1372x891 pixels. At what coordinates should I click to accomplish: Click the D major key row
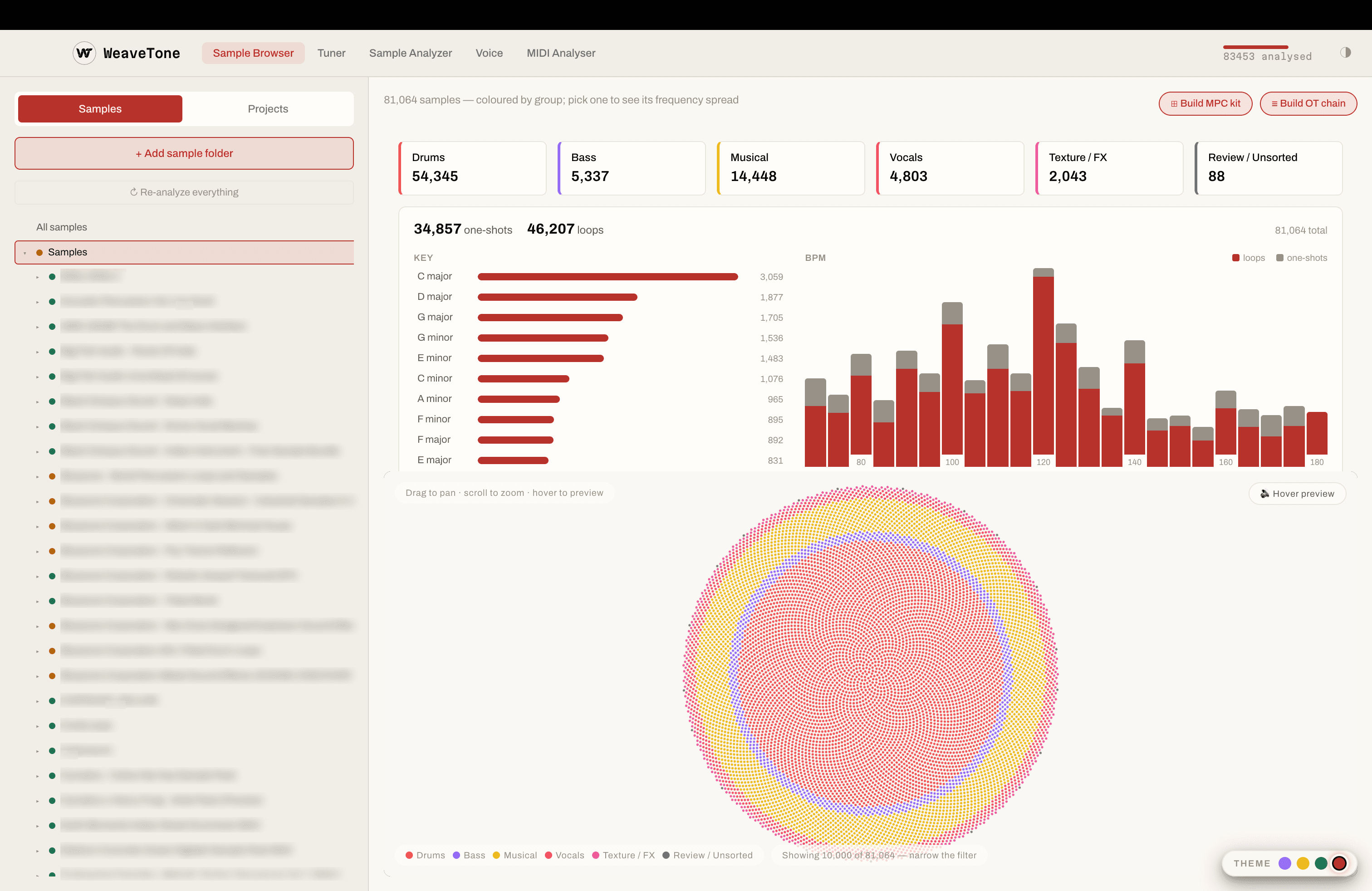pos(598,297)
